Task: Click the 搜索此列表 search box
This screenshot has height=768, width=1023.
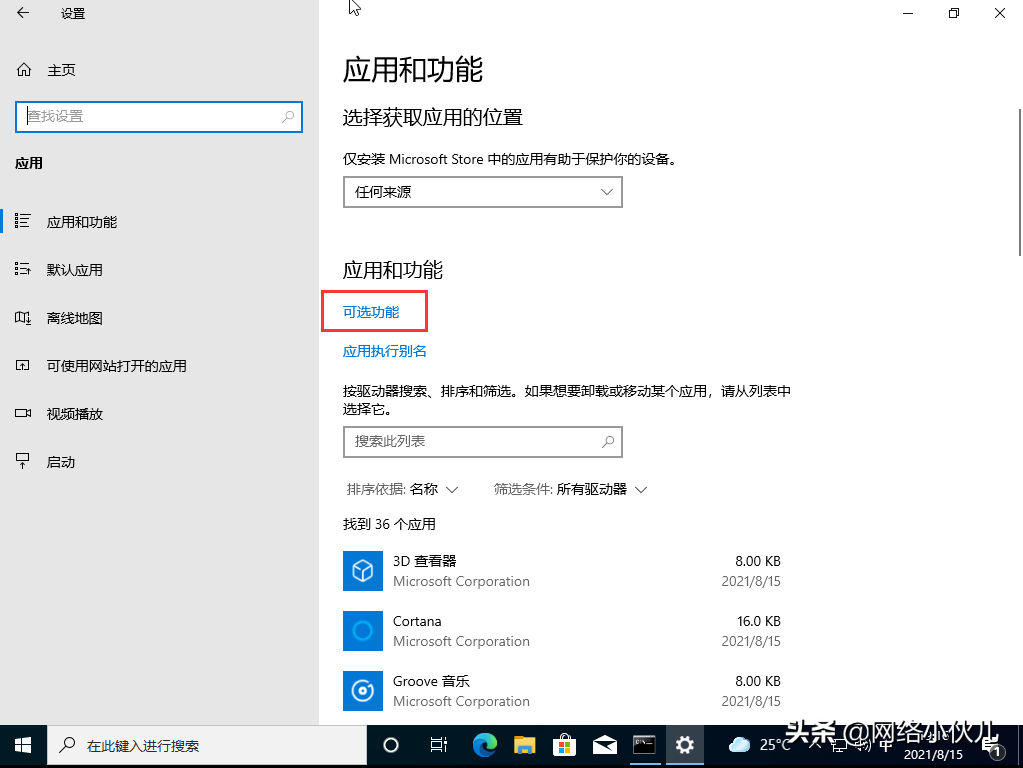Action: pyautogui.click(x=482, y=441)
